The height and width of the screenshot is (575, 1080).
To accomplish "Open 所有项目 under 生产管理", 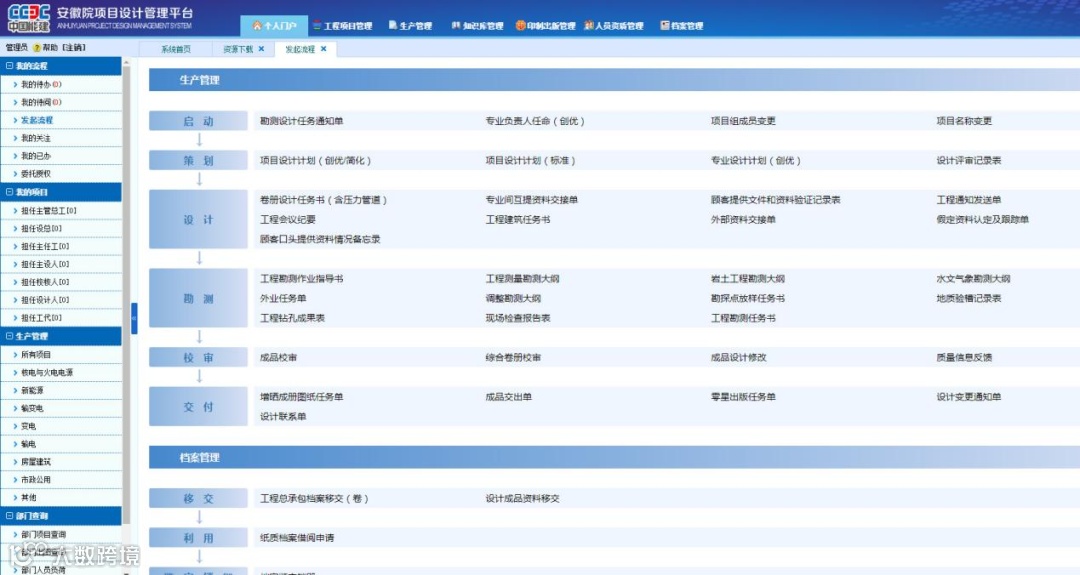I will click(x=61, y=355).
